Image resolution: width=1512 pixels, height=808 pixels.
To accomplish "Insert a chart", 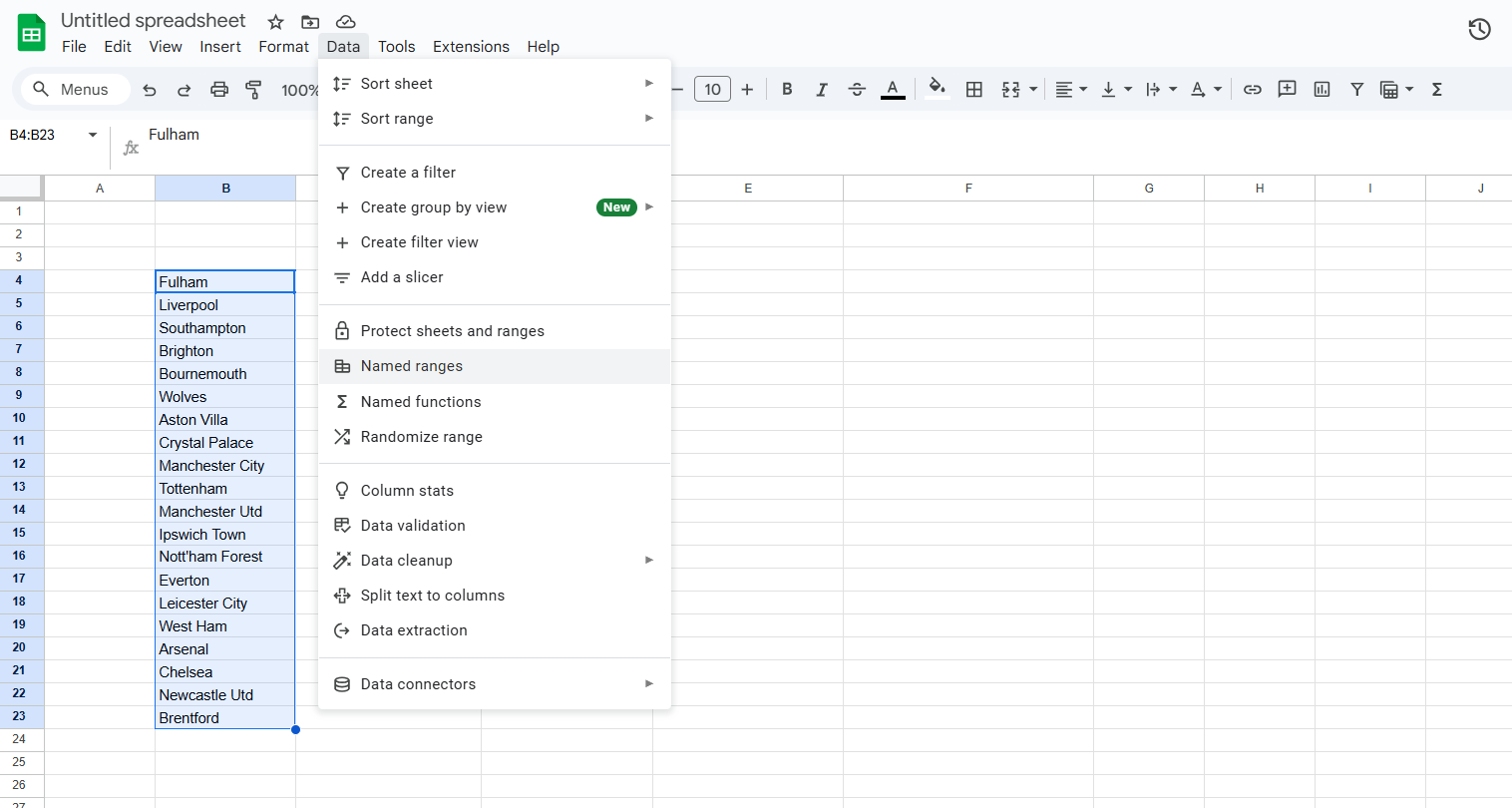I will click(x=1323, y=90).
